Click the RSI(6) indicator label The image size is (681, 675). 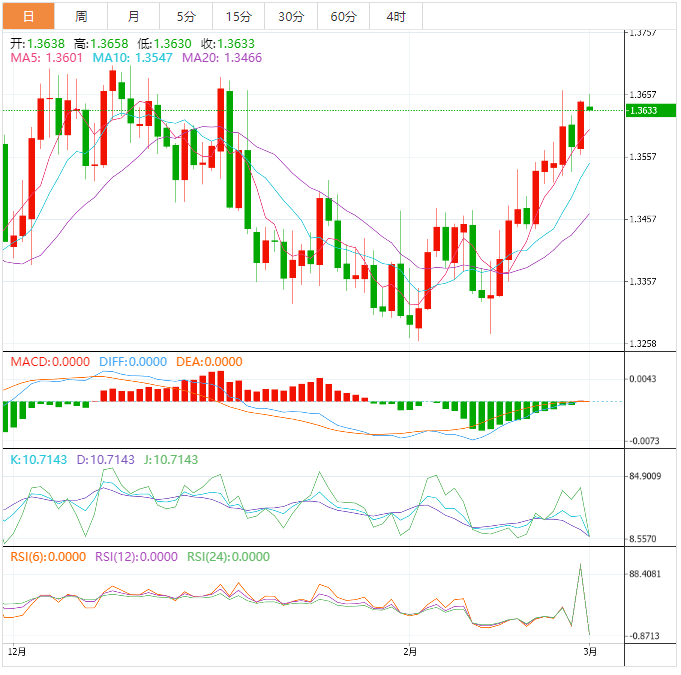48,557
